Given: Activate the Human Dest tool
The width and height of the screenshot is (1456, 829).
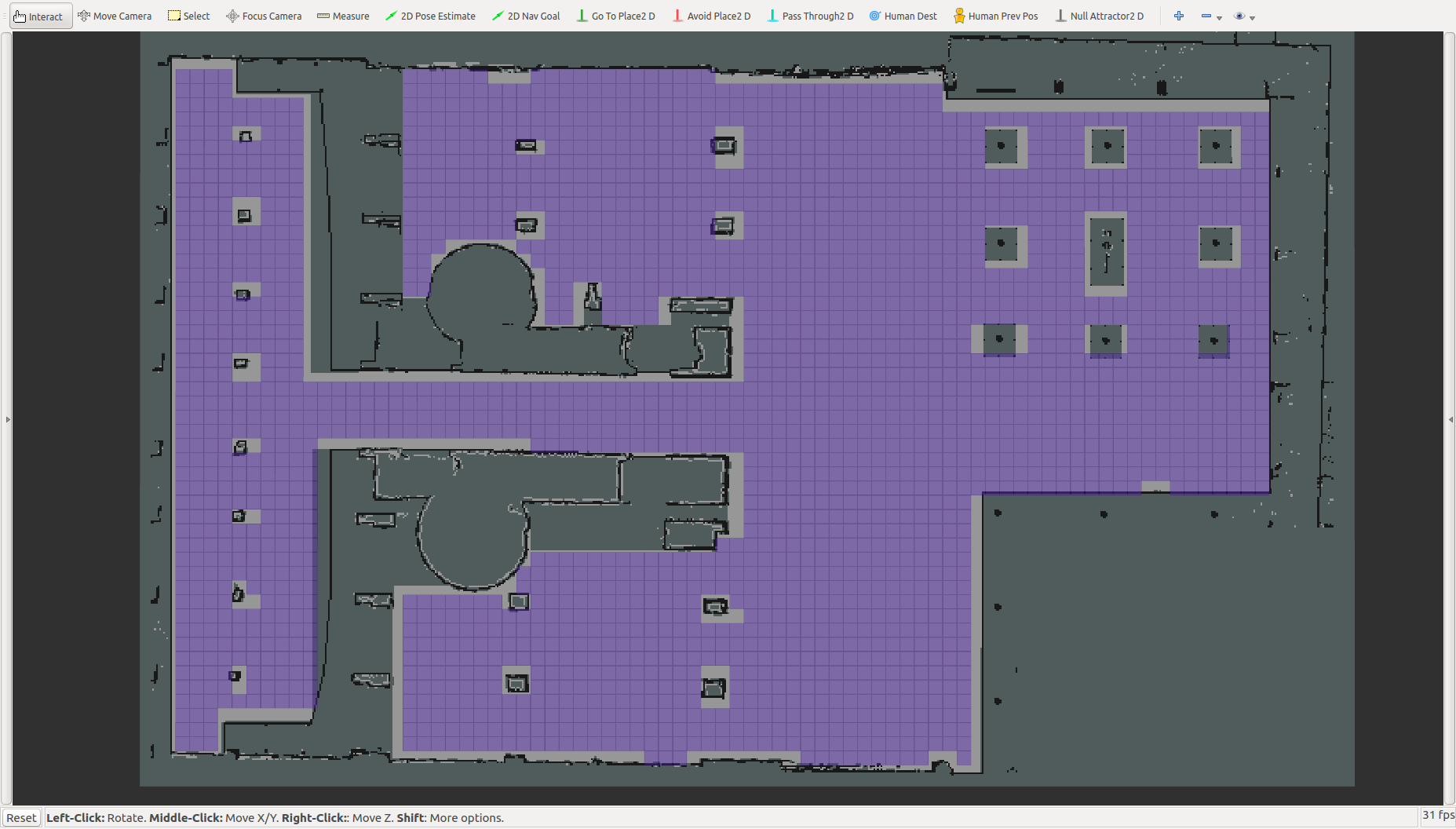Looking at the screenshot, I should click(903, 16).
